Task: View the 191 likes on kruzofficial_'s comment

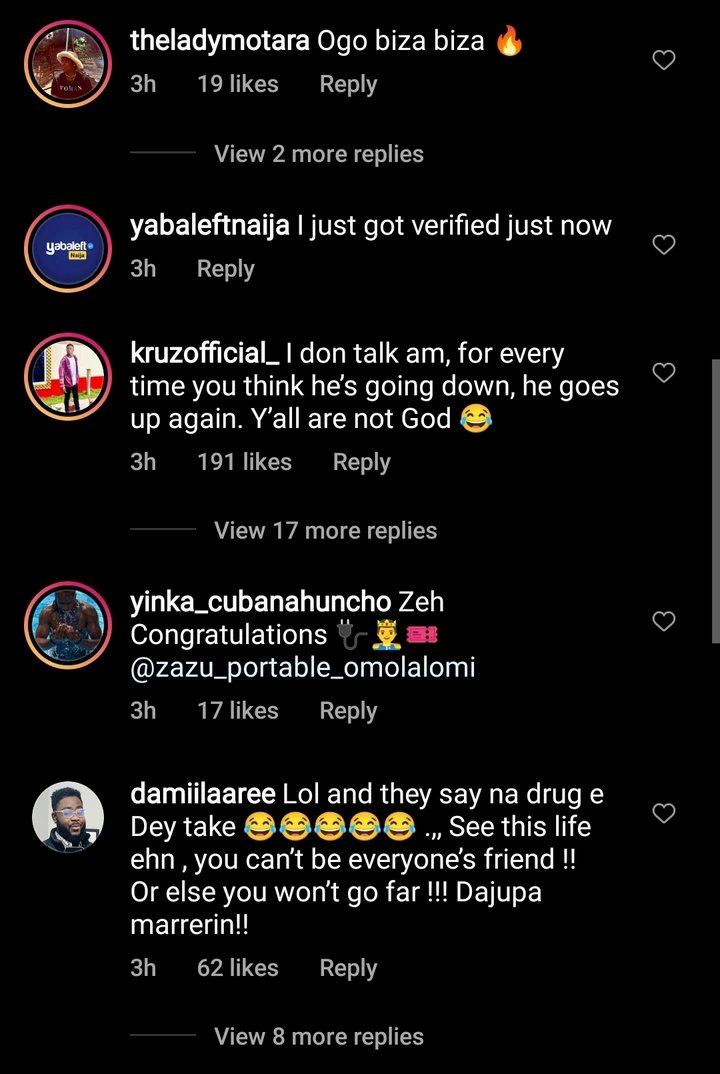Action: point(244,462)
